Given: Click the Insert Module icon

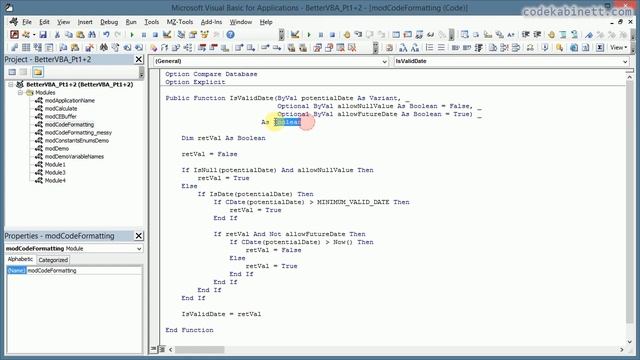Looking at the screenshot, I should [x=26, y=35].
